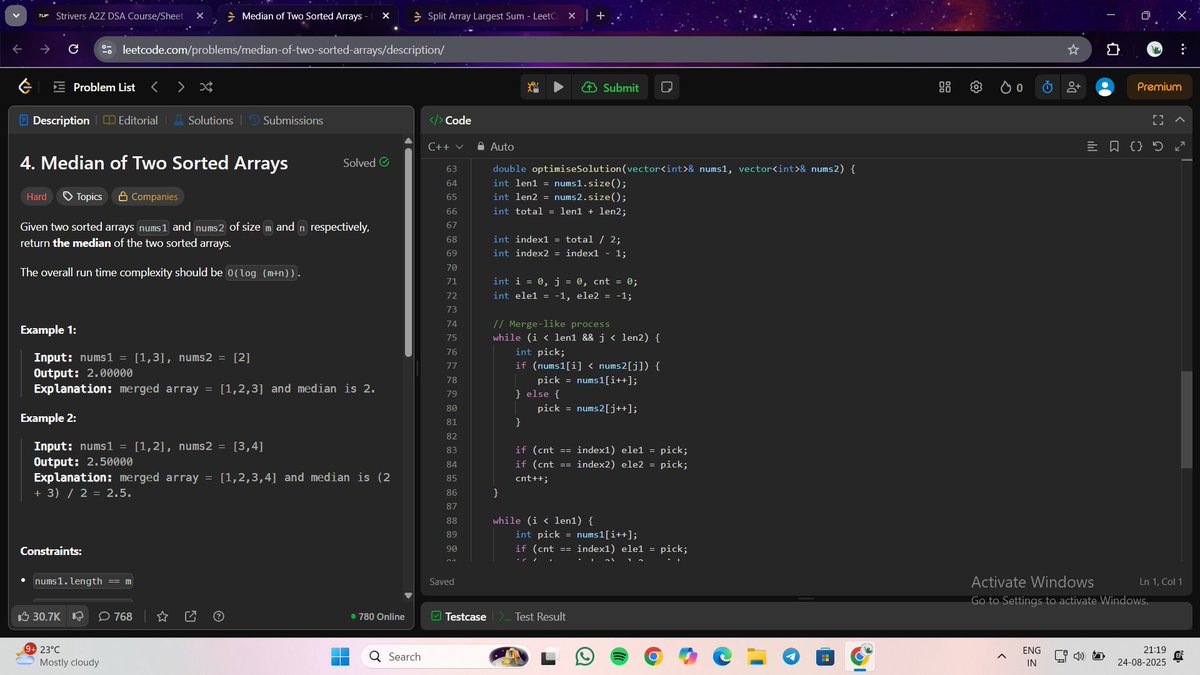Open browser tab search dropdown arrow
This screenshot has height=675, width=1200.
pos(15,17)
